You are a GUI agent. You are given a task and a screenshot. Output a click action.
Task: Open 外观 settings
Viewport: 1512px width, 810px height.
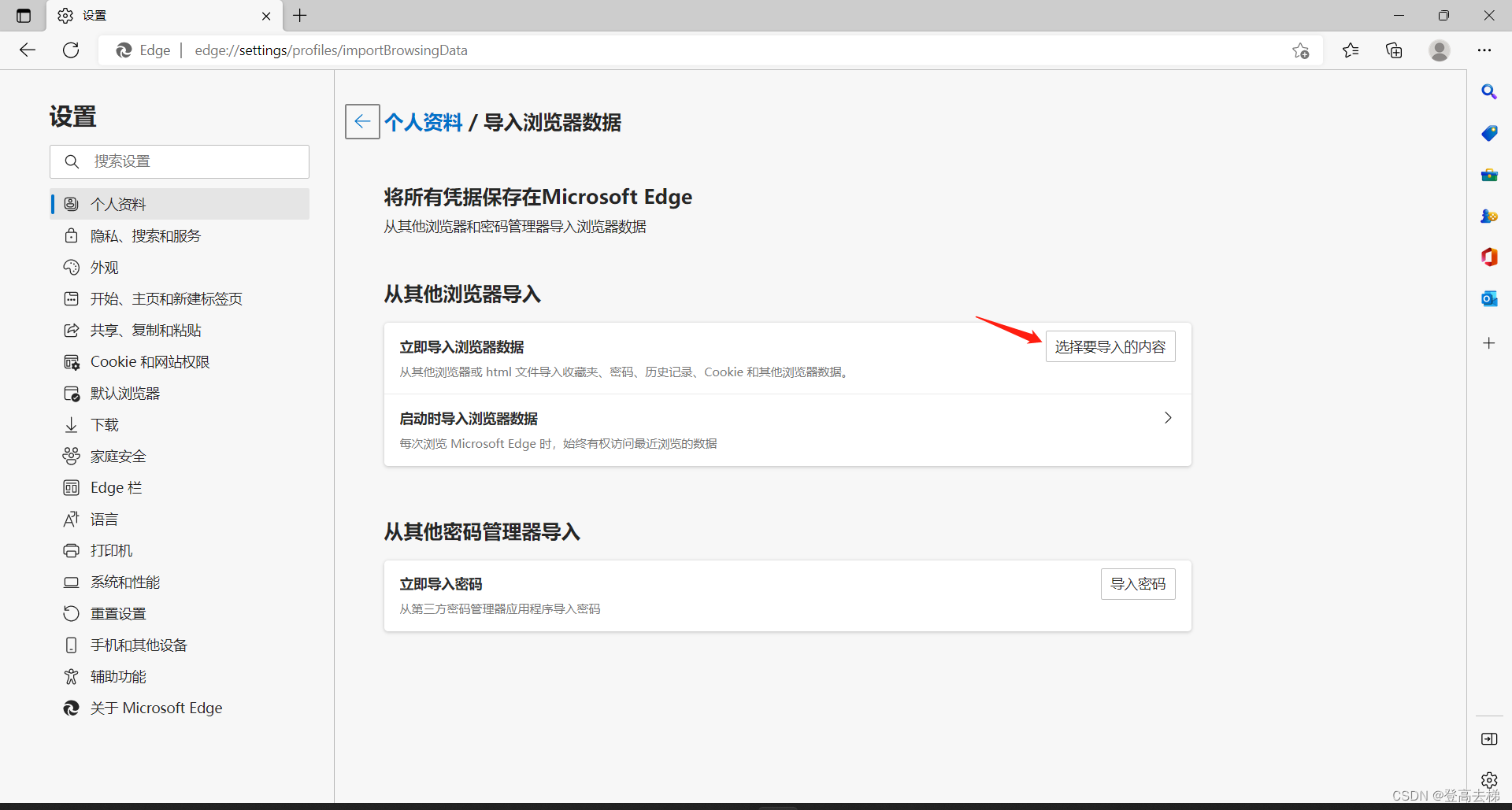coord(180,267)
